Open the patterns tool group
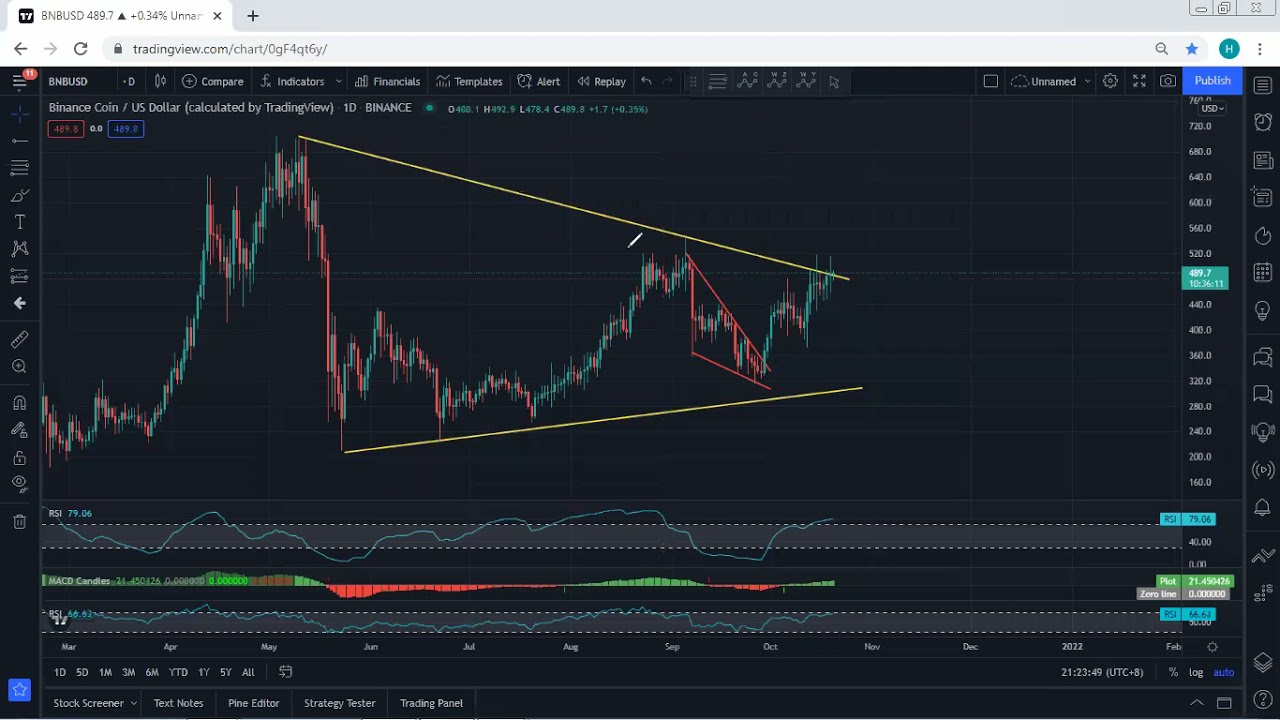1280x720 pixels. (x=19, y=248)
